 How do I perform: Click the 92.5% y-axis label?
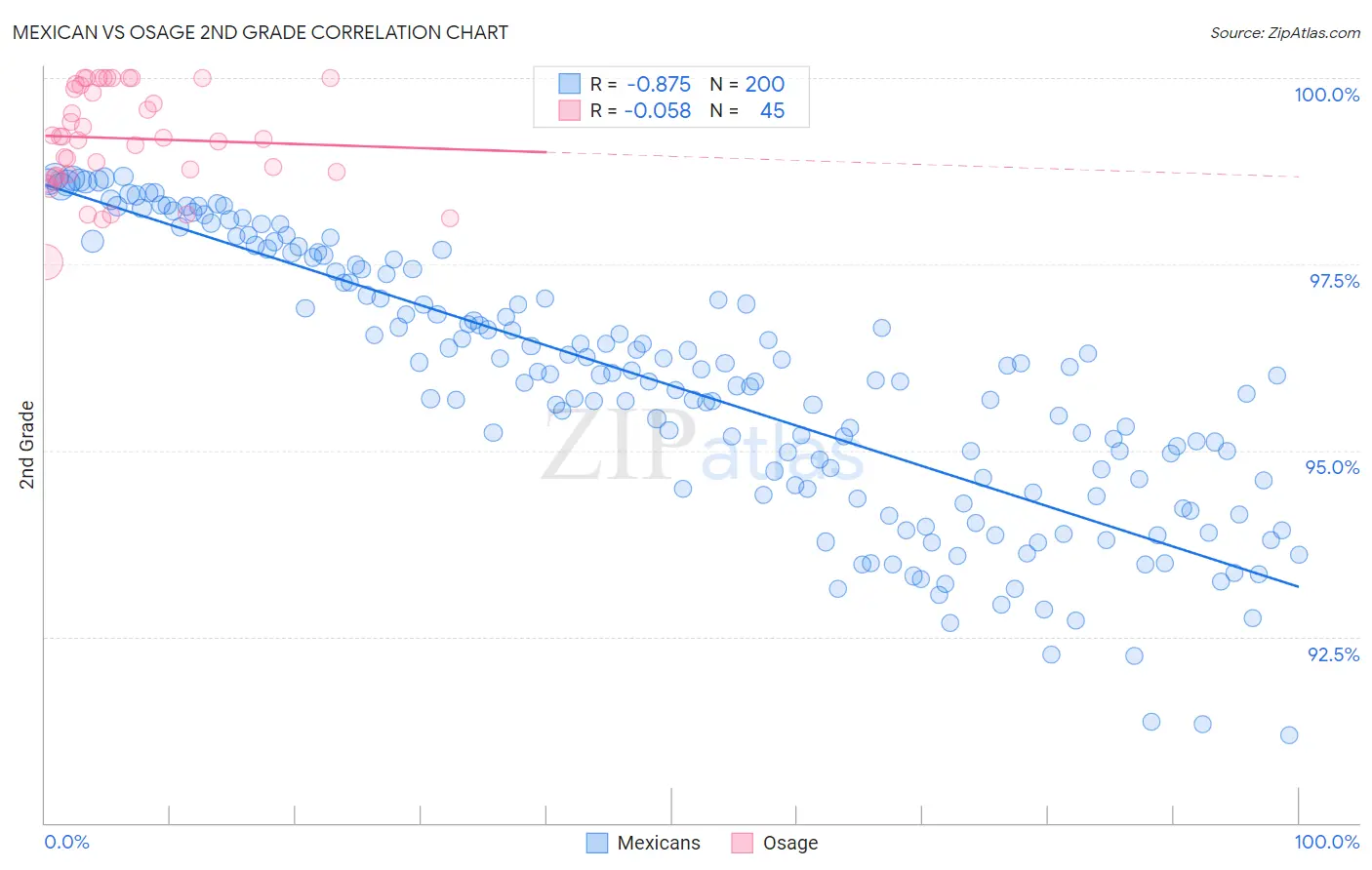(1334, 654)
